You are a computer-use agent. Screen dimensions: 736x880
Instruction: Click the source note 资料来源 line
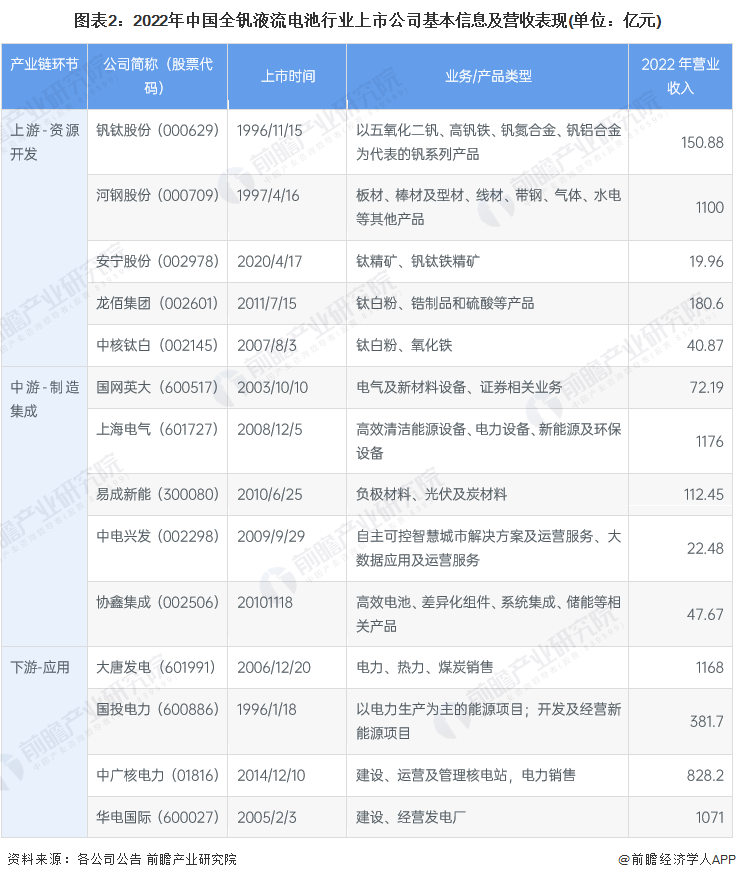(121, 860)
